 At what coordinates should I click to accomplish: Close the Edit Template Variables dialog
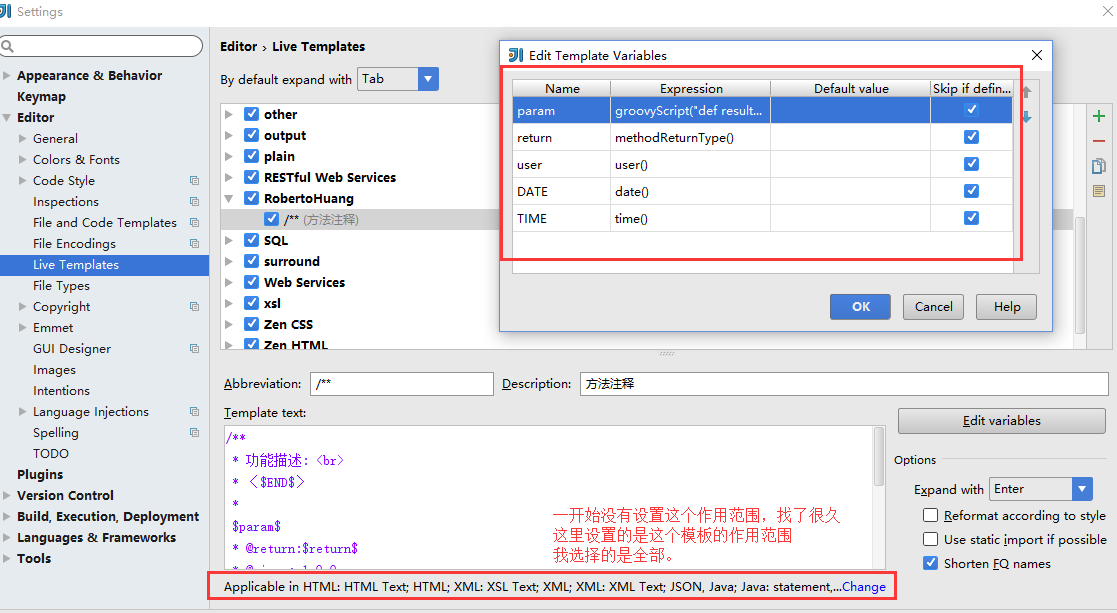tap(1037, 55)
